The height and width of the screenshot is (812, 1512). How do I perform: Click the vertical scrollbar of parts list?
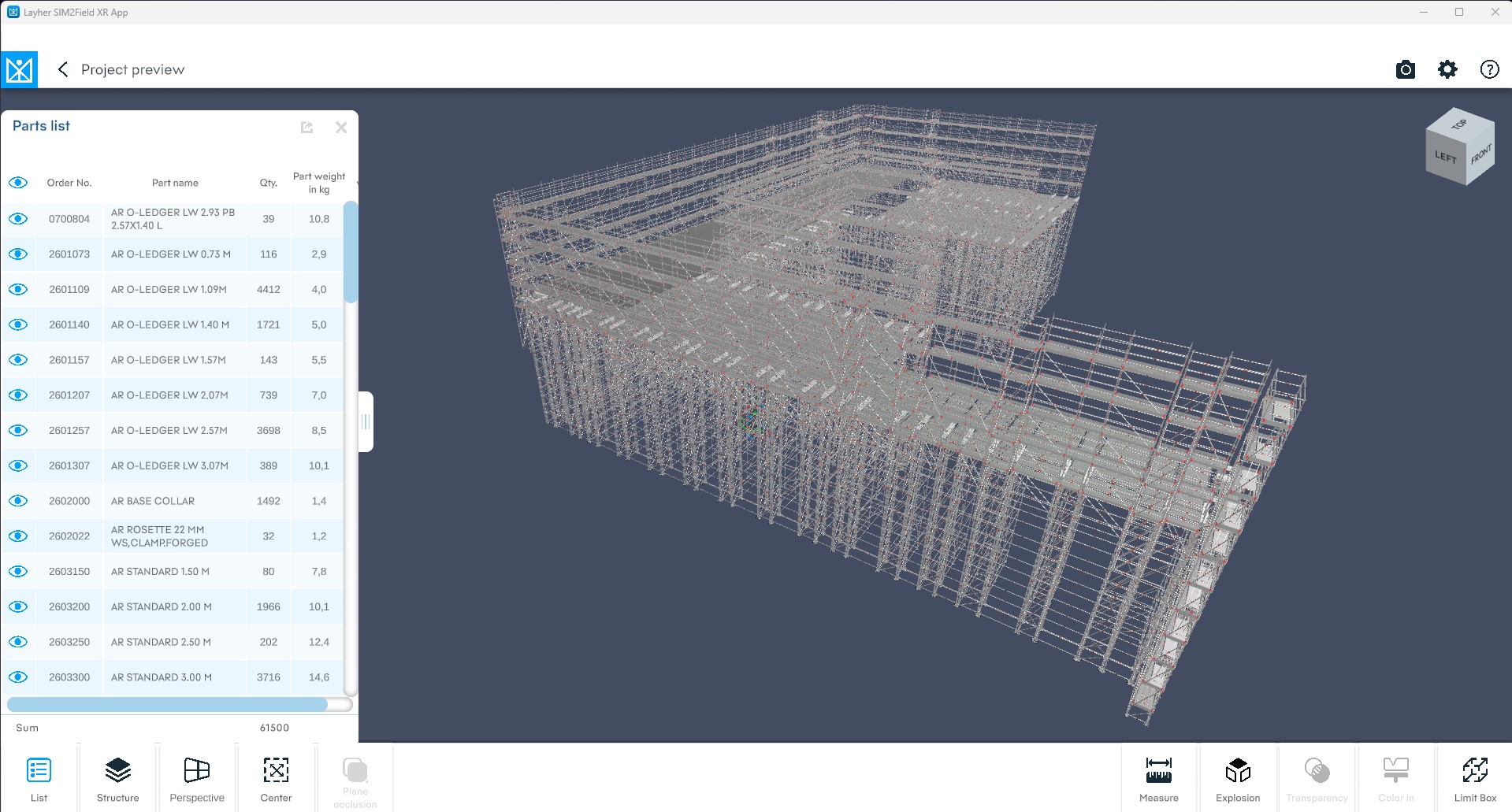point(351,252)
